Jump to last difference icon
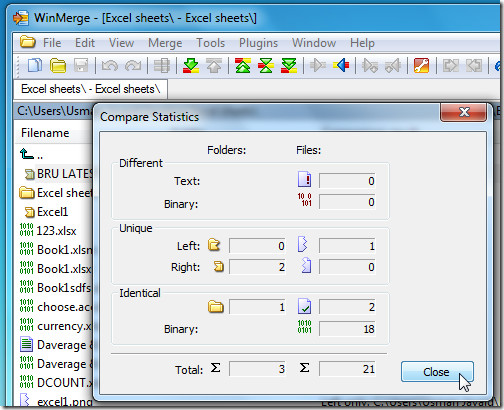504x410 pixels. click(x=289, y=65)
